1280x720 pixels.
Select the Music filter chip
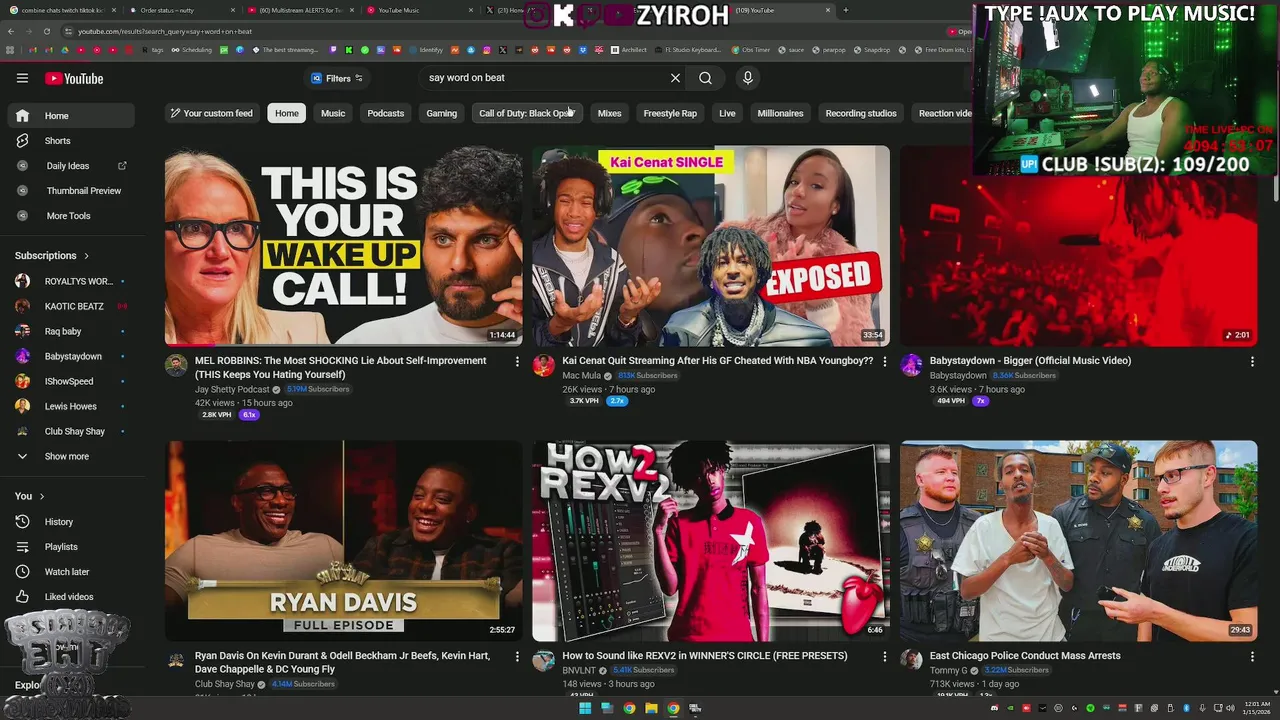pyautogui.click(x=333, y=113)
